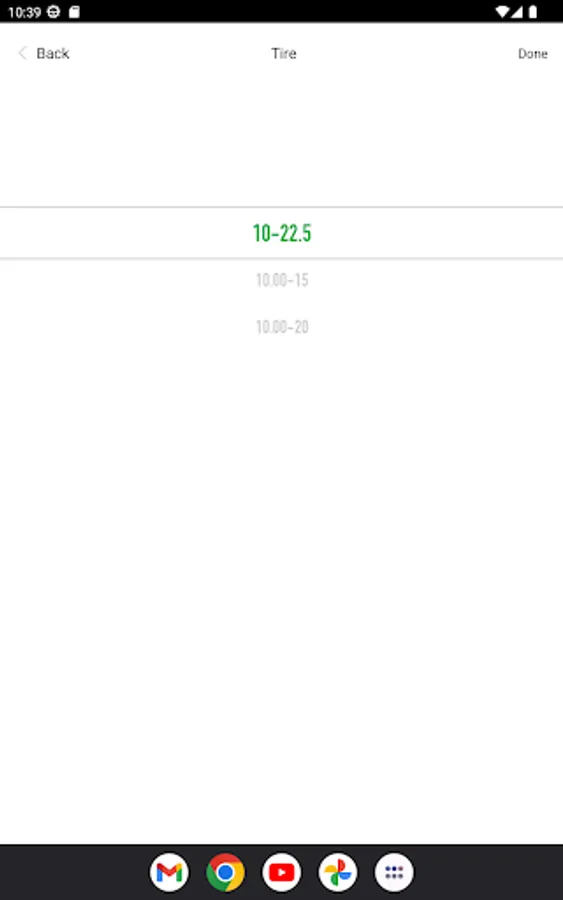The image size is (563, 900).
Task: Tap the 10:39 clock in status bar
Action: [x=24, y=12]
